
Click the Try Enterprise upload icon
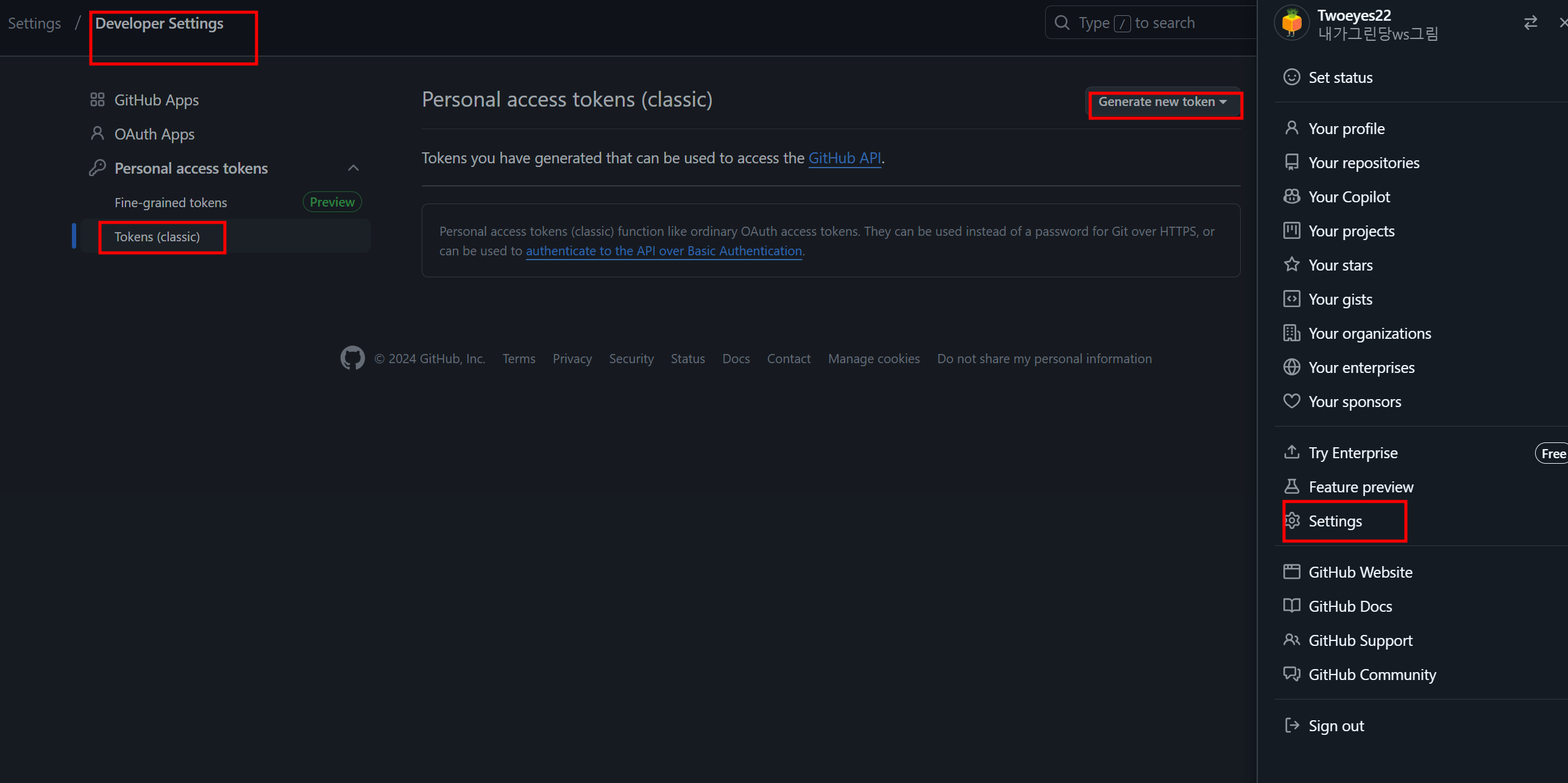(1291, 453)
